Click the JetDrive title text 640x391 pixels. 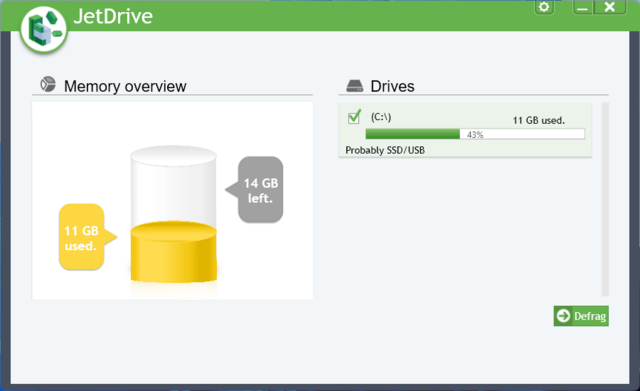tap(113, 17)
